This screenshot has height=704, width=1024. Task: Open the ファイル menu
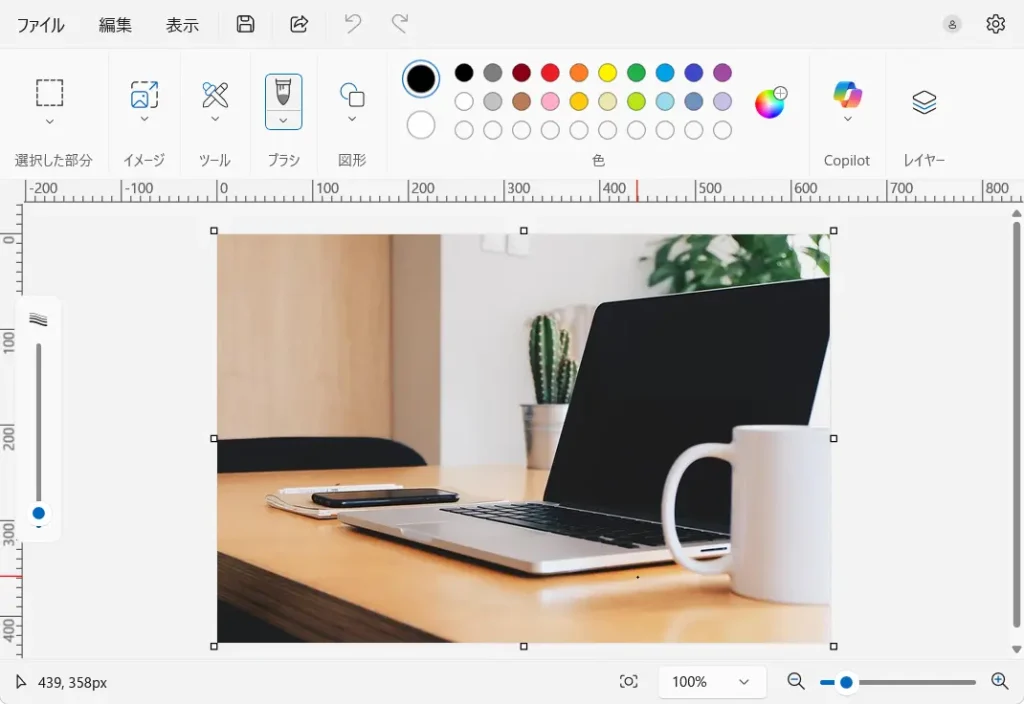pos(40,25)
